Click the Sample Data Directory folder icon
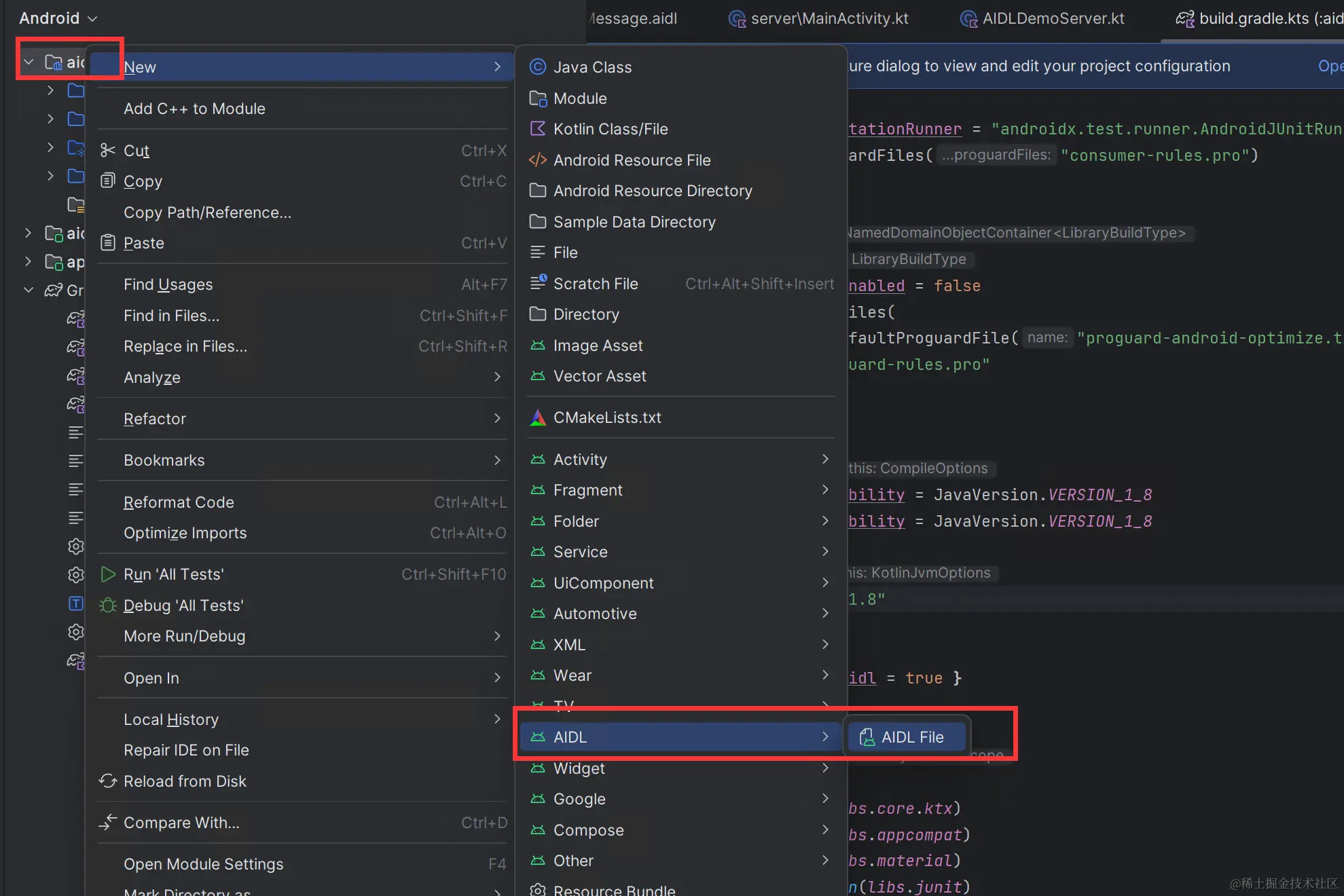 point(538,221)
